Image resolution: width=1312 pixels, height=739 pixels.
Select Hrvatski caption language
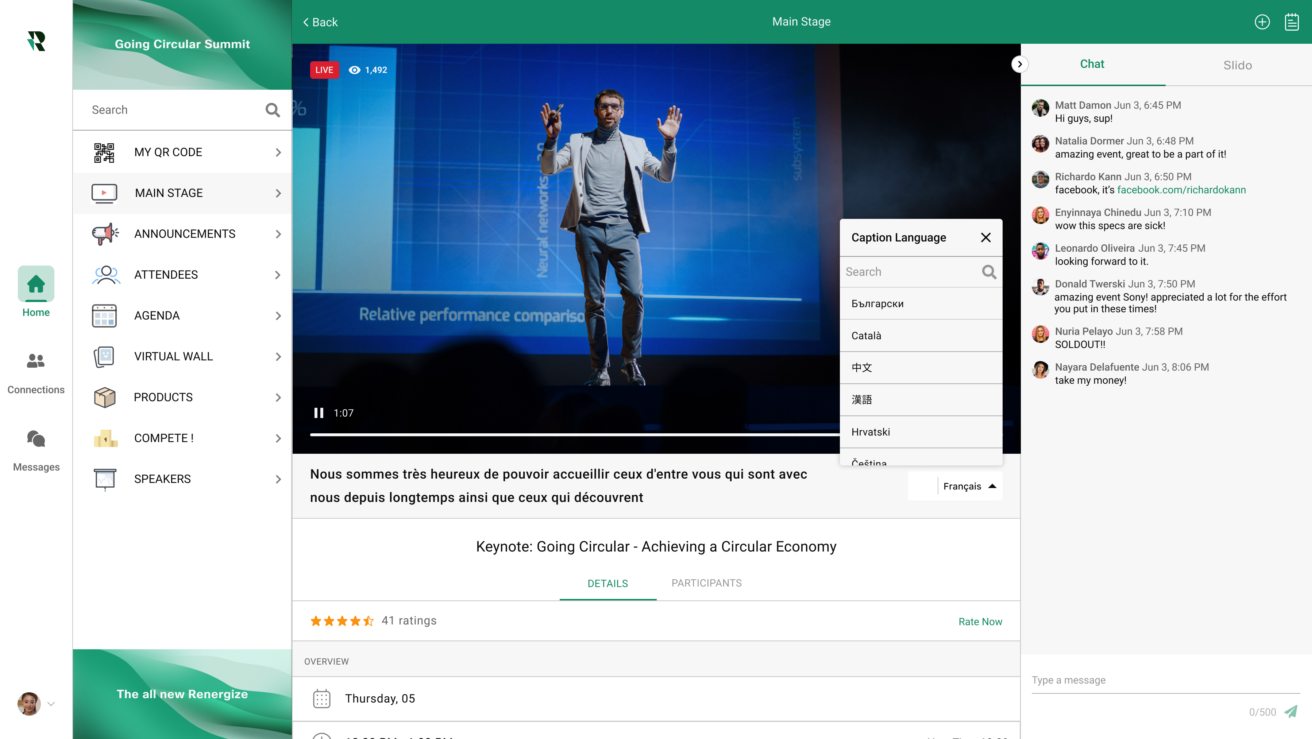pos(921,432)
